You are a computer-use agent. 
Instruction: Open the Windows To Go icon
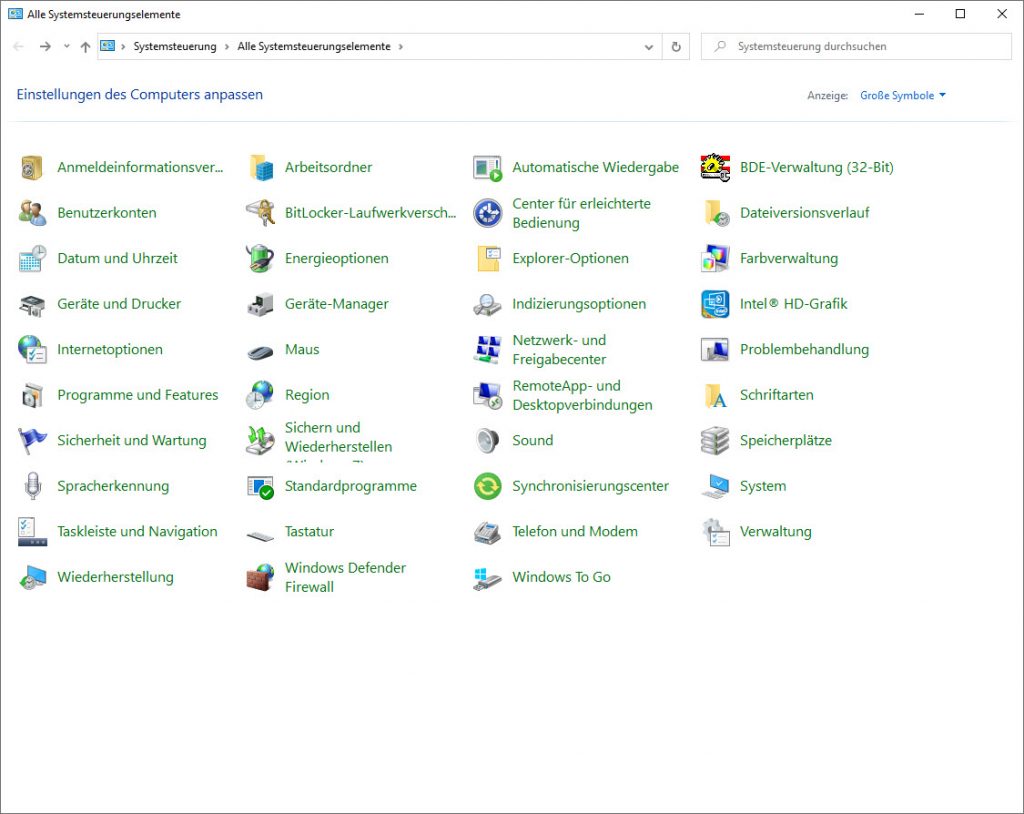pyautogui.click(x=487, y=579)
